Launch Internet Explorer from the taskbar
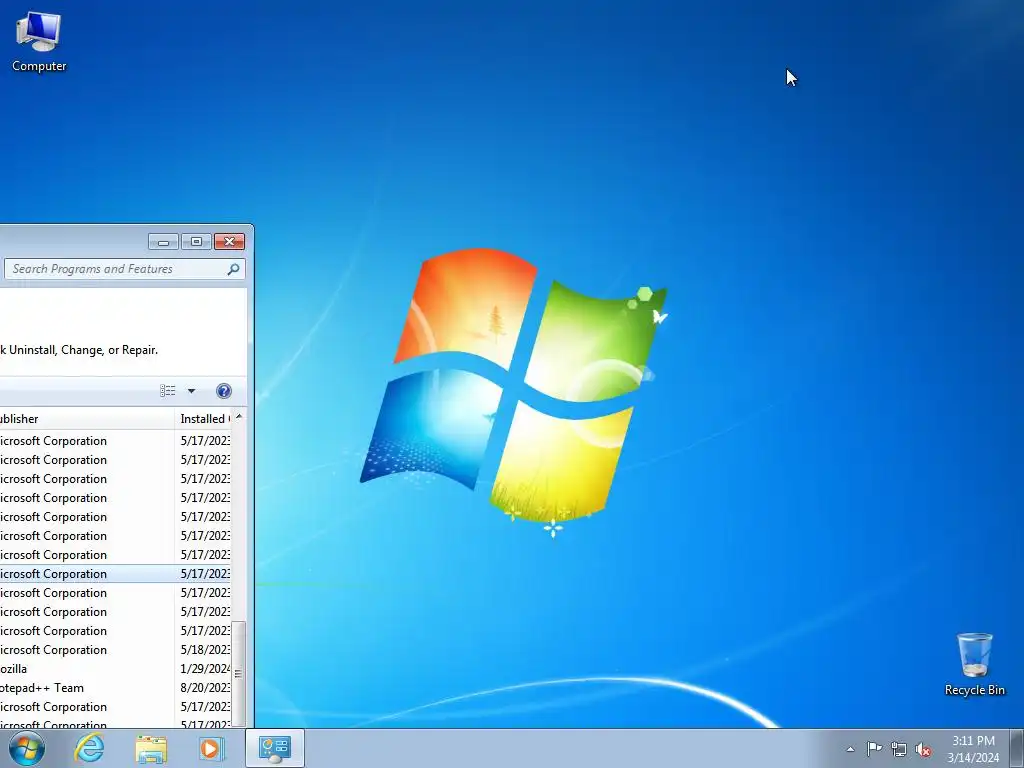This screenshot has width=1024, height=768. 89,748
